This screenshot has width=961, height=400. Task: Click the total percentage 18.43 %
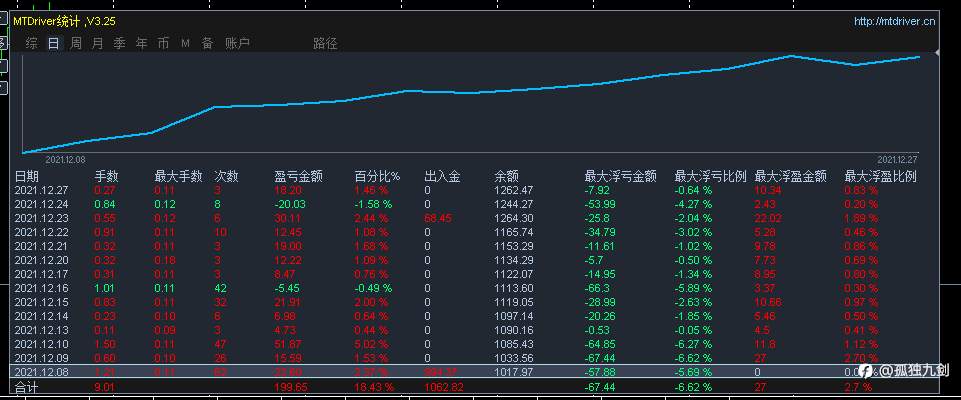coord(374,387)
